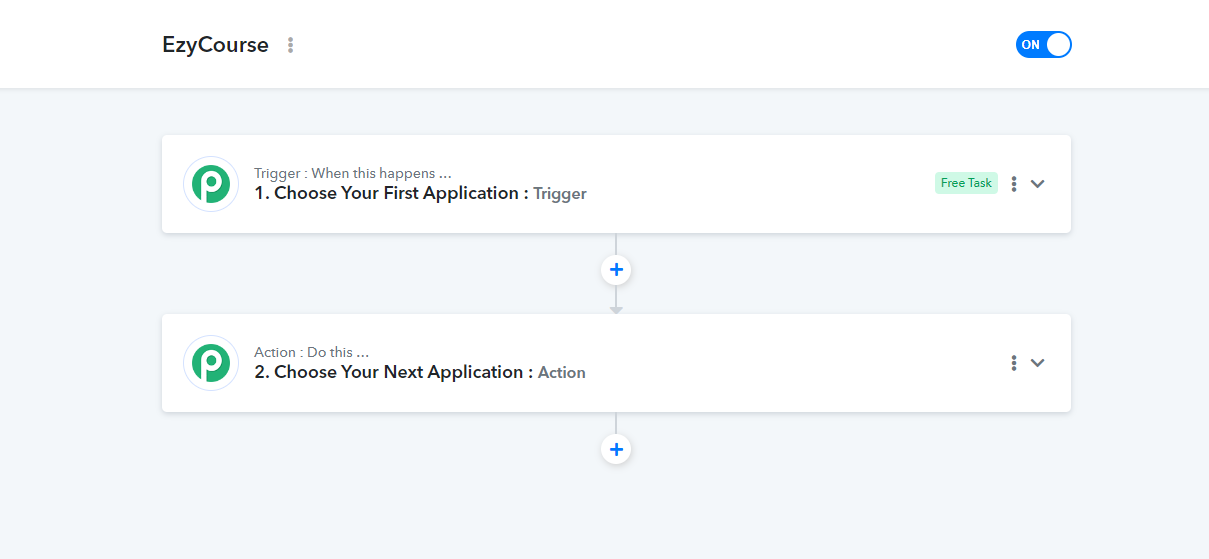This screenshot has height=559, width=1209.
Task: Open the three-dot menu beside EzyCourse title
Action: click(291, 45)
